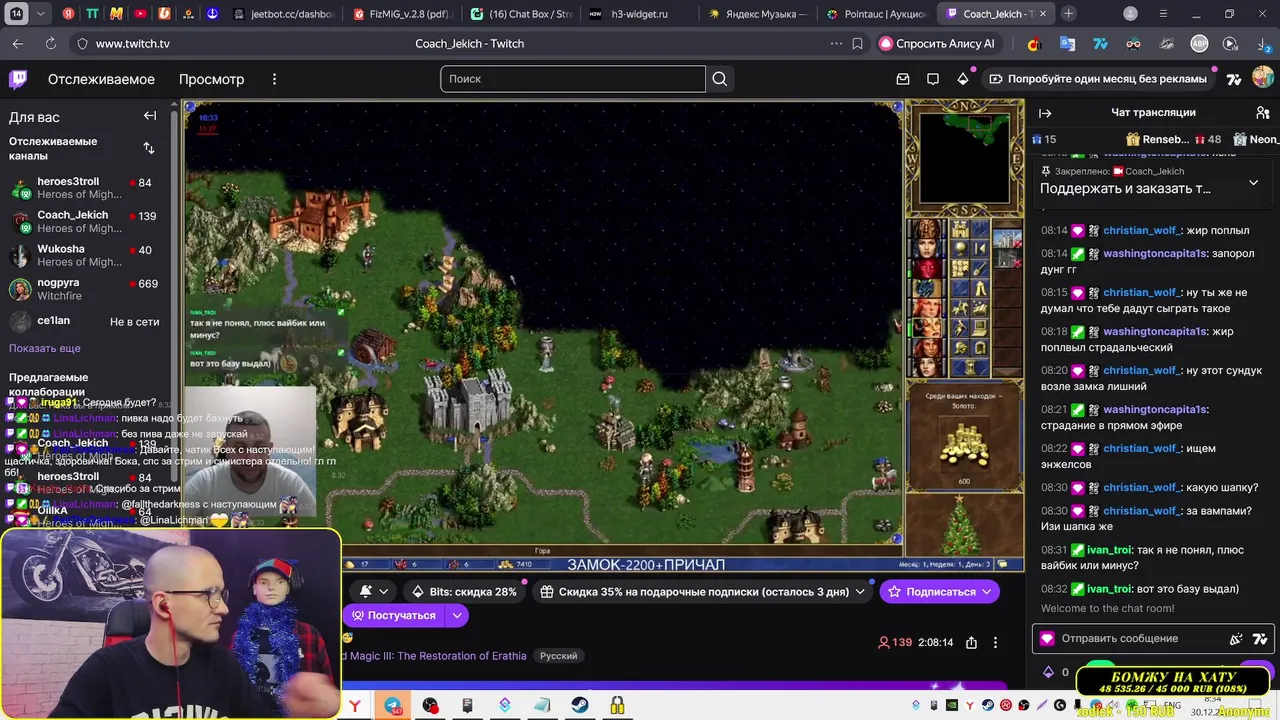This screenshot has width=1280, height=720.
Task: Switch to the Pointauc auction tab
Action: pos(877,14)
